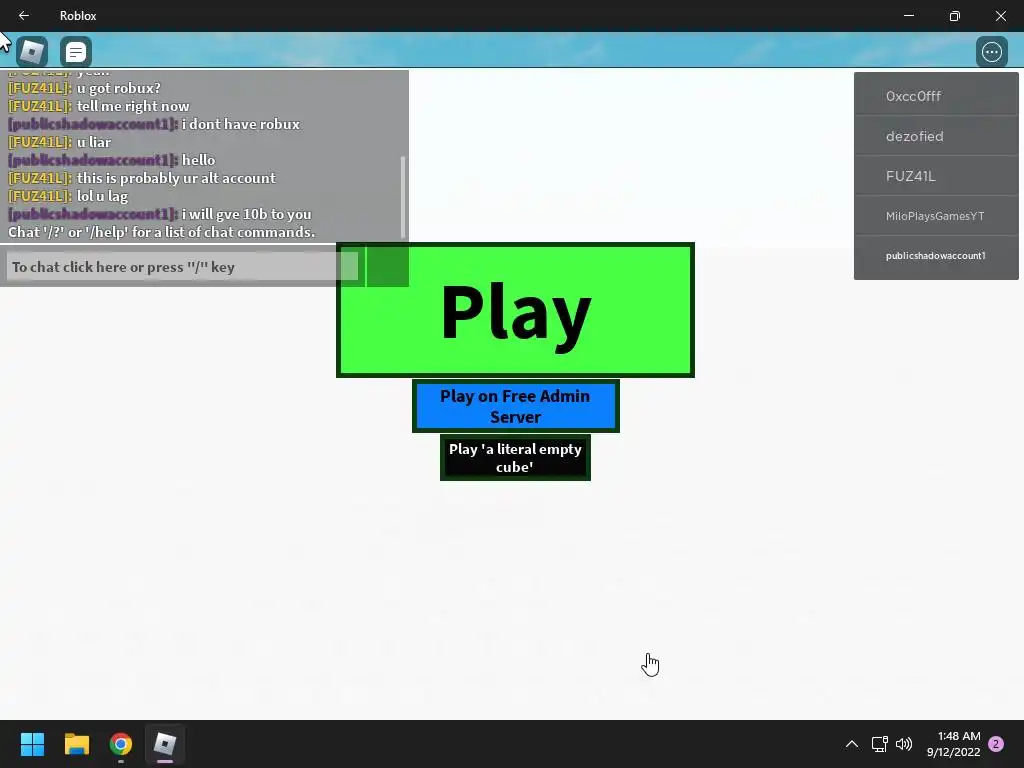Click chat message 'lol u lag'
The image size is (1024, 768).
click(103, 196)
